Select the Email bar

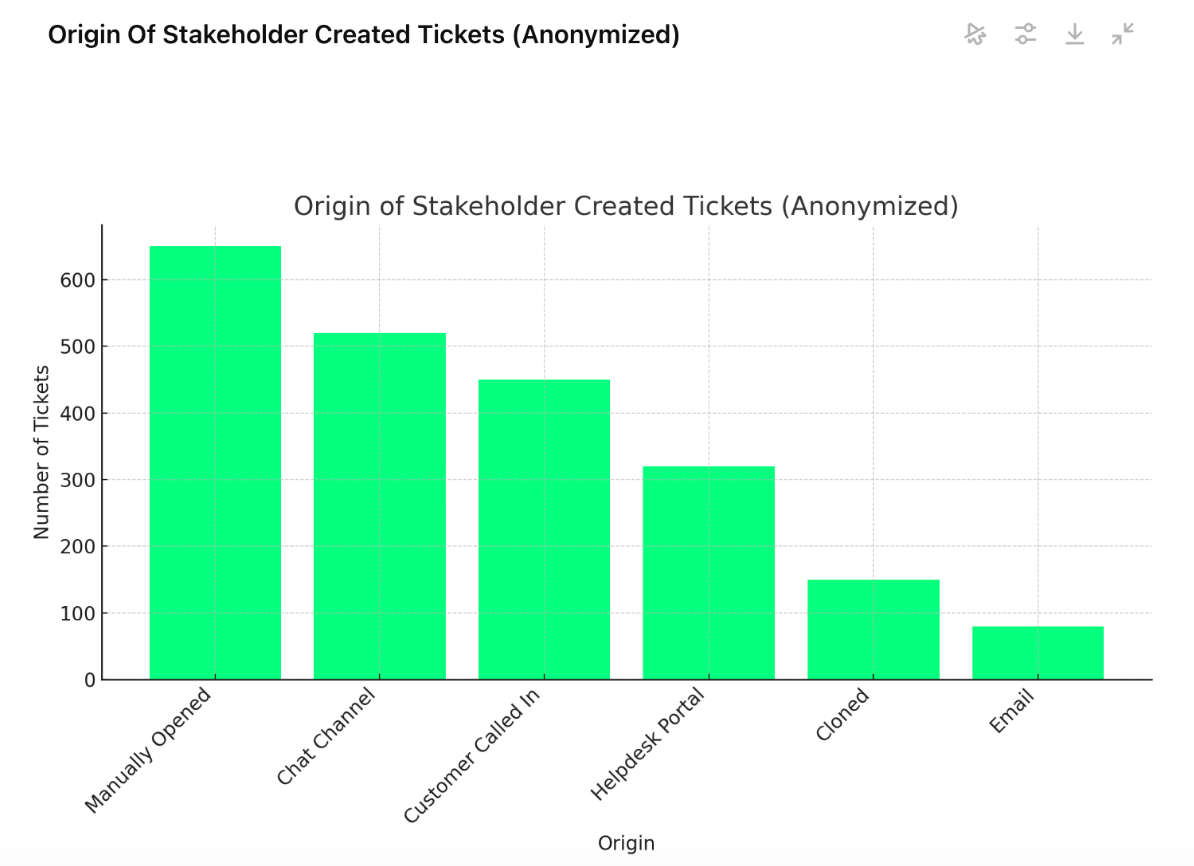(1037, 653)
